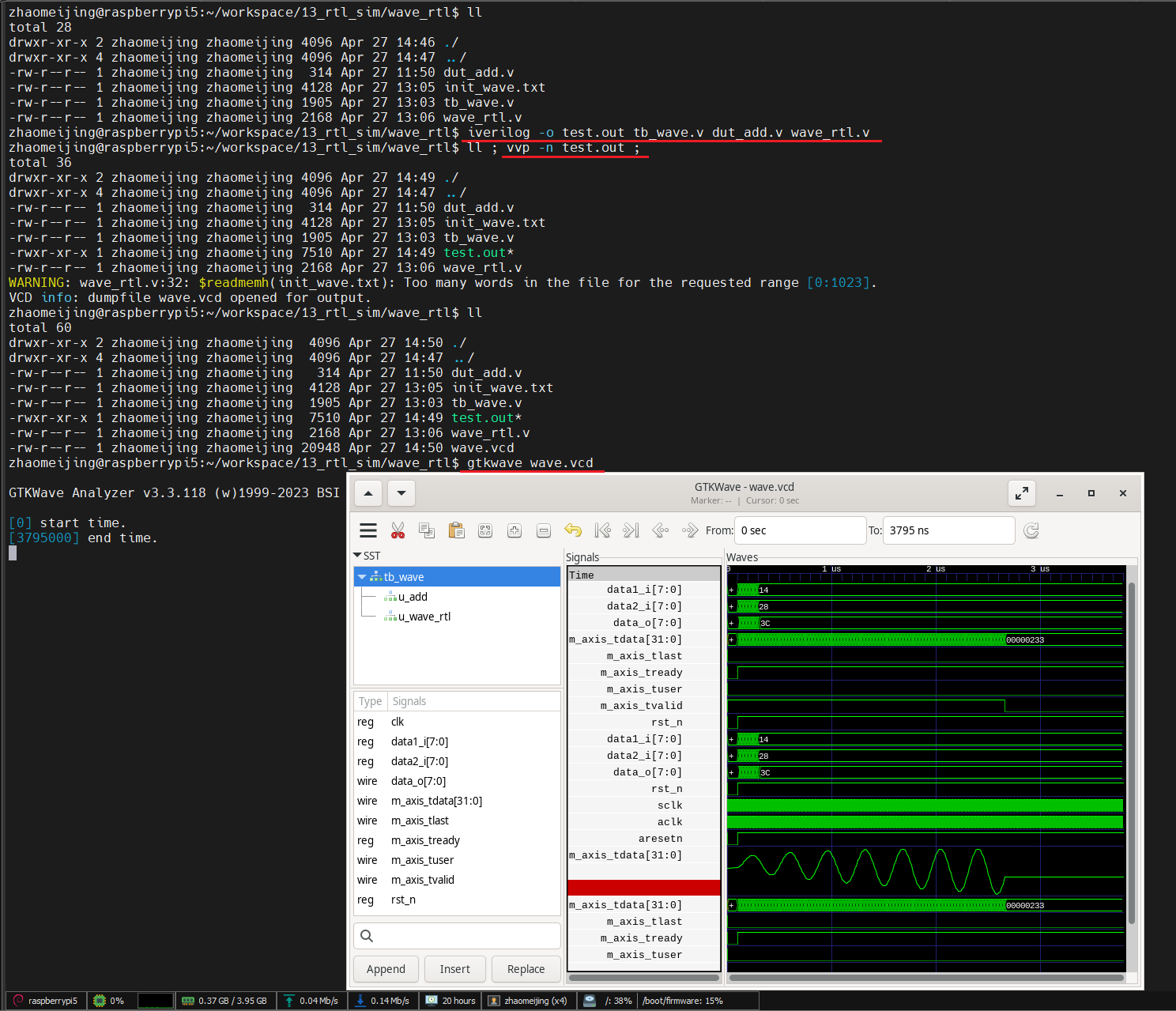This screenshot has width=1176, height=1011.
Task: Click the Append button
Action: click(x=386, y=969)
